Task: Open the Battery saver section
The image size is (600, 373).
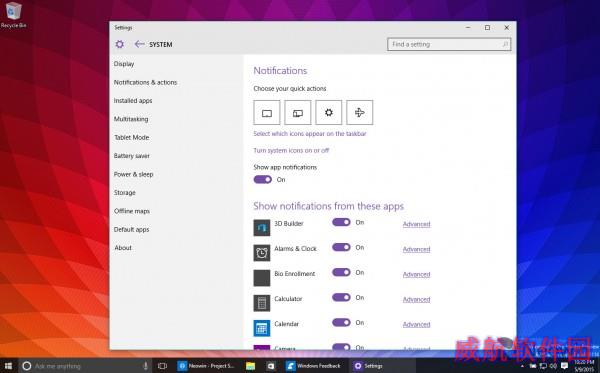Action: (132, 156)
